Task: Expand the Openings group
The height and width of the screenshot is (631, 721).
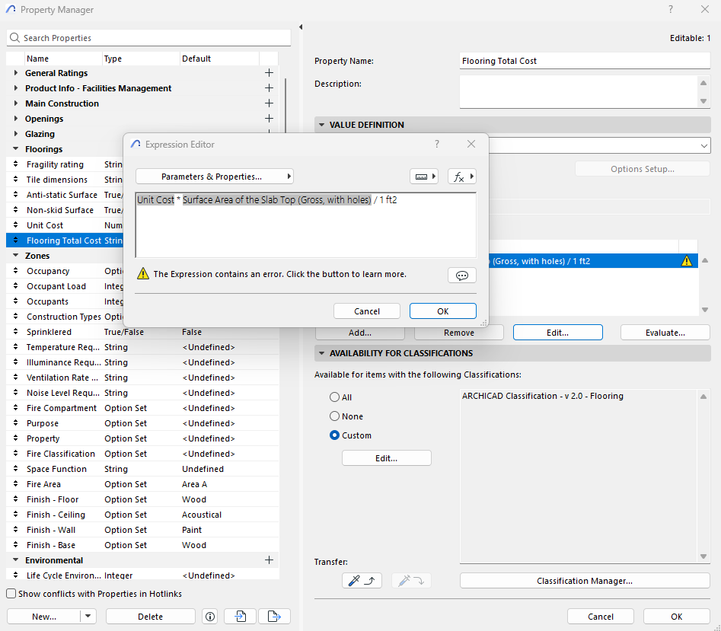Action: [x=16, y=118]
